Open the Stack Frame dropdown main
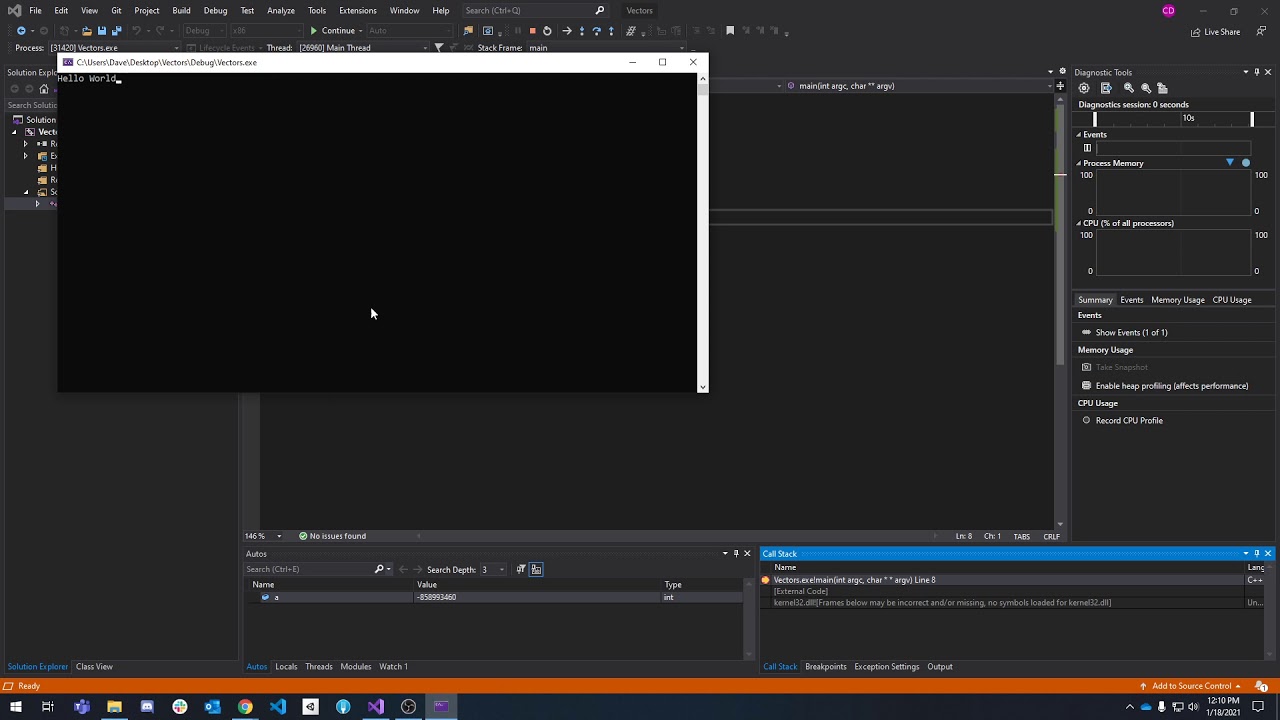This screenshot has width=1280, height=720. click(607, 47)
